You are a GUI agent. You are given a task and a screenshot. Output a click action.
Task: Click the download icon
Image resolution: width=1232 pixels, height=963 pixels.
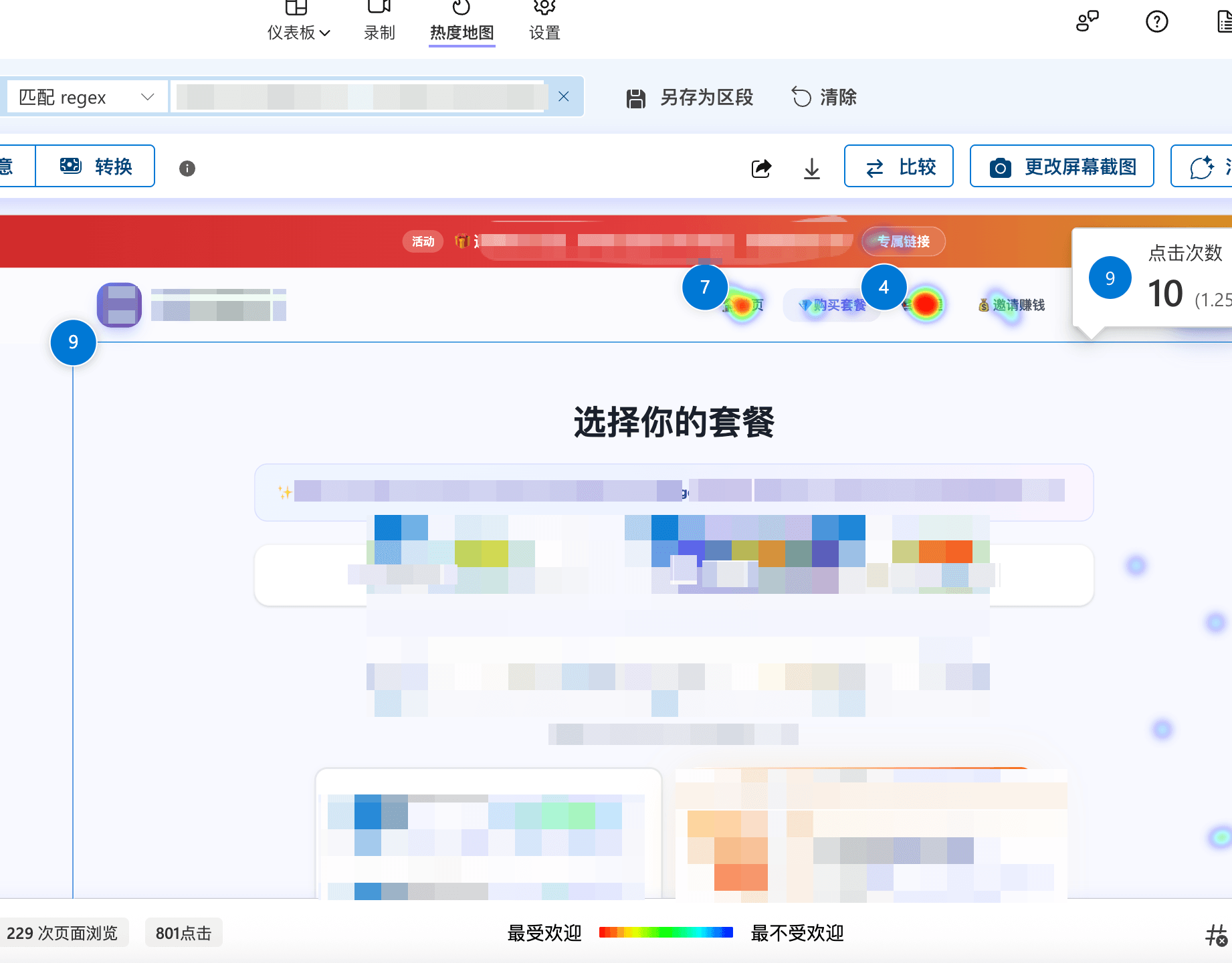[x=811, y=168]
